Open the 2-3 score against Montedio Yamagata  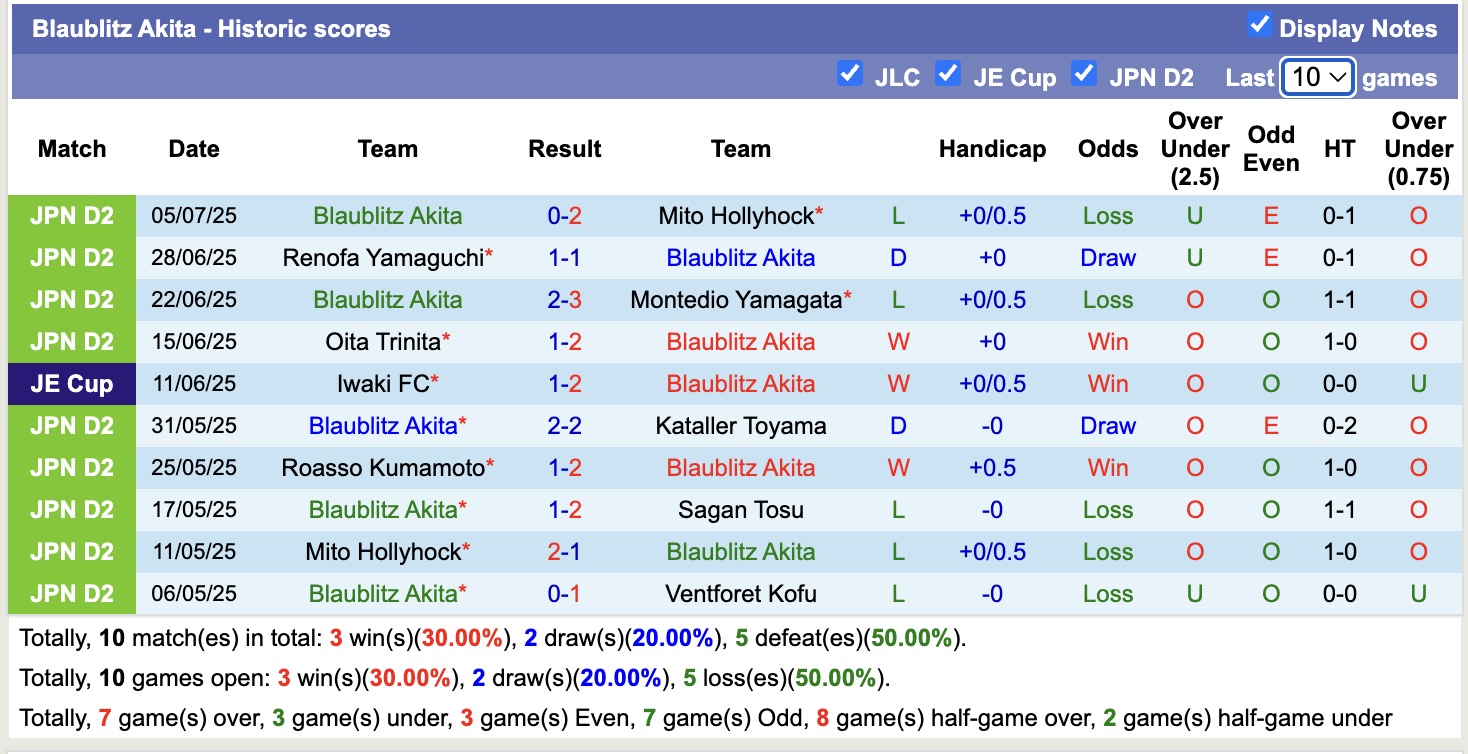point(565,300)
